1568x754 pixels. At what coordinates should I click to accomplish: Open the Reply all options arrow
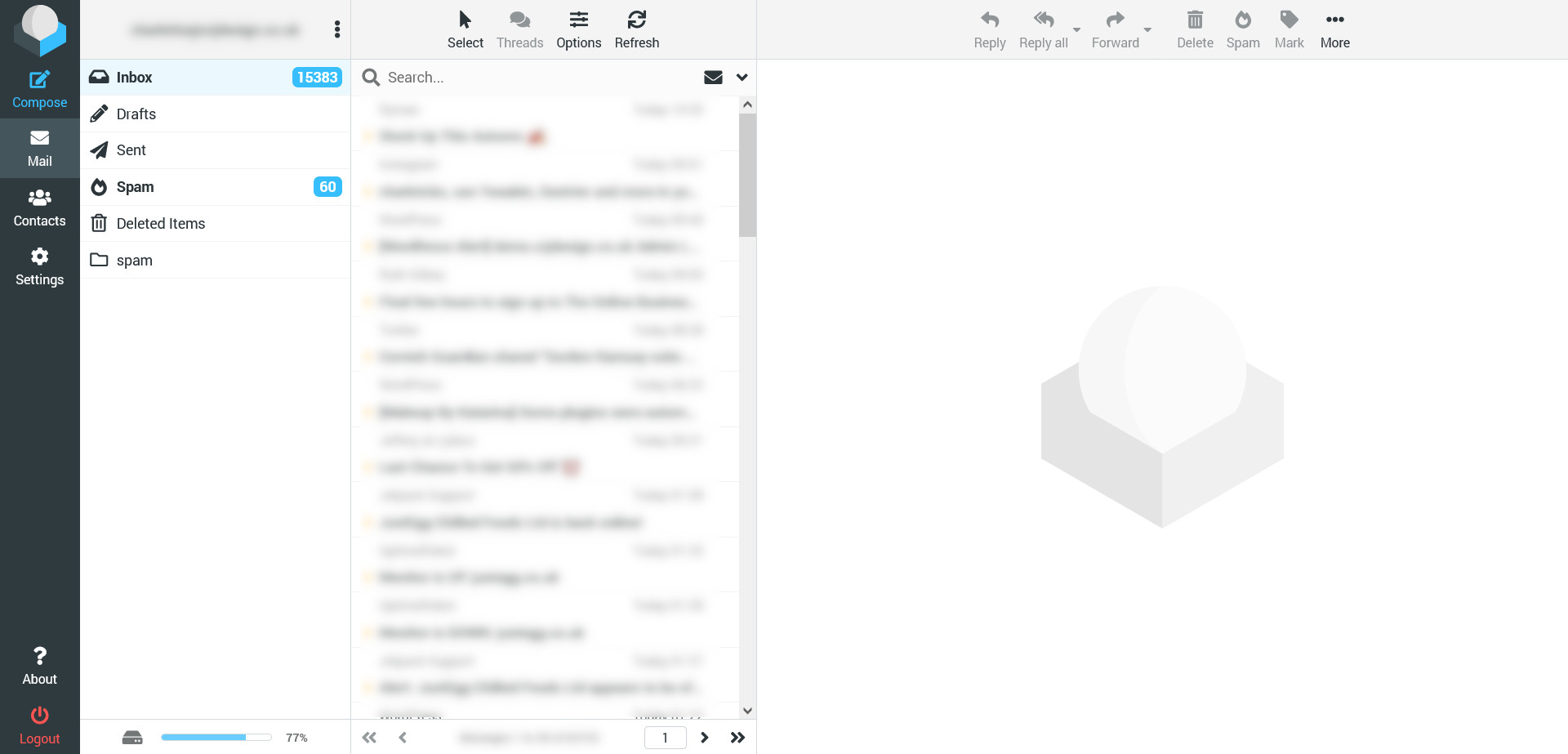[1076, 29]
